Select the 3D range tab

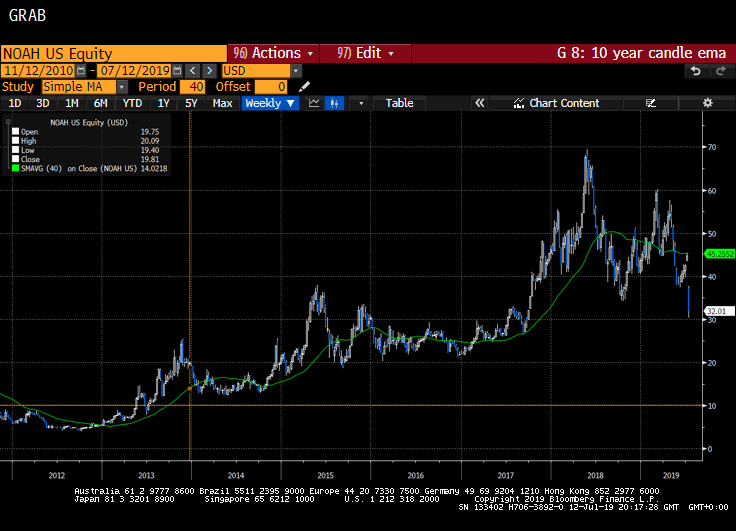tap(43, 103)
